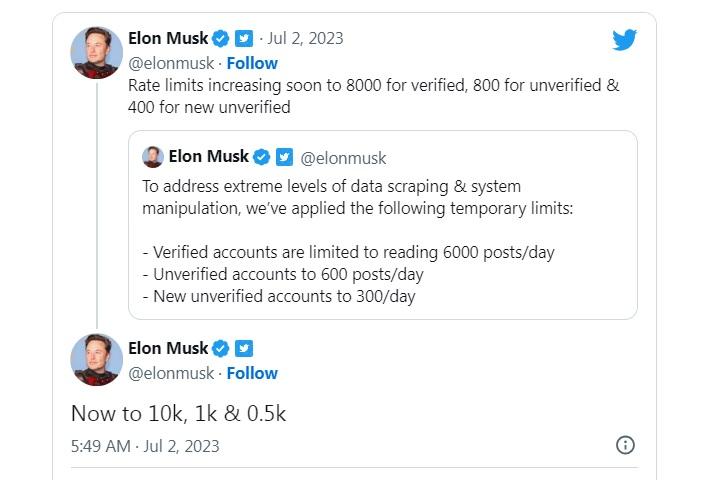The height and width of the screenshot is (480, 709).
Task: Follow Elon Musk from the top tweet
Action: pyautogui.click(x=252, y=63)
